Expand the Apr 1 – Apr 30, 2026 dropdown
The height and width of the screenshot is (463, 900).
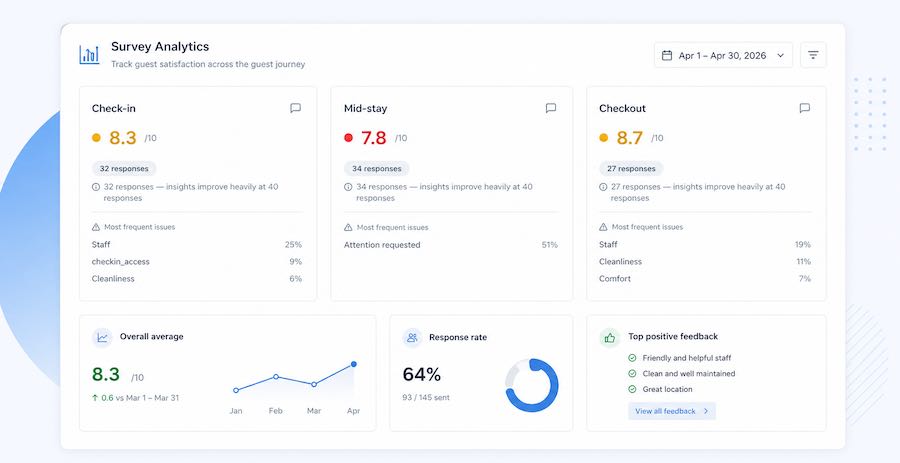[x=723, y=55]
